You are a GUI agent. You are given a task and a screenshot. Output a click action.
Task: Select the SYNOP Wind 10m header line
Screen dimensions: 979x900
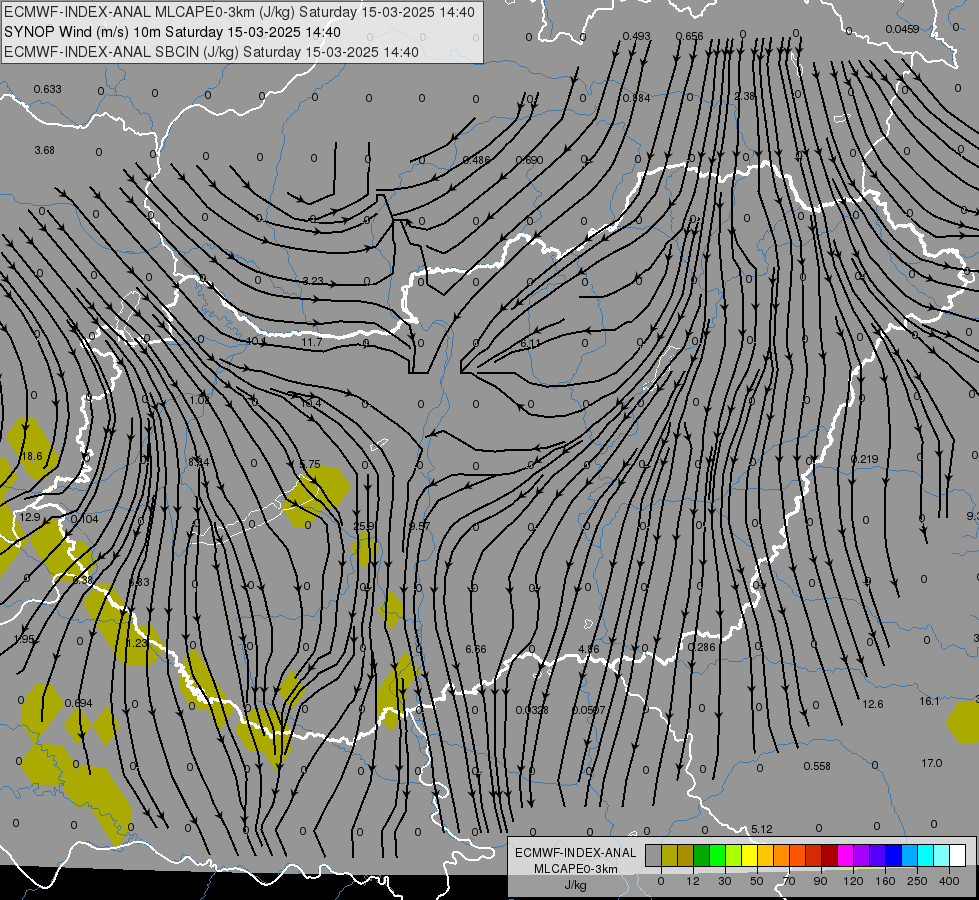[x=172, y=32]
